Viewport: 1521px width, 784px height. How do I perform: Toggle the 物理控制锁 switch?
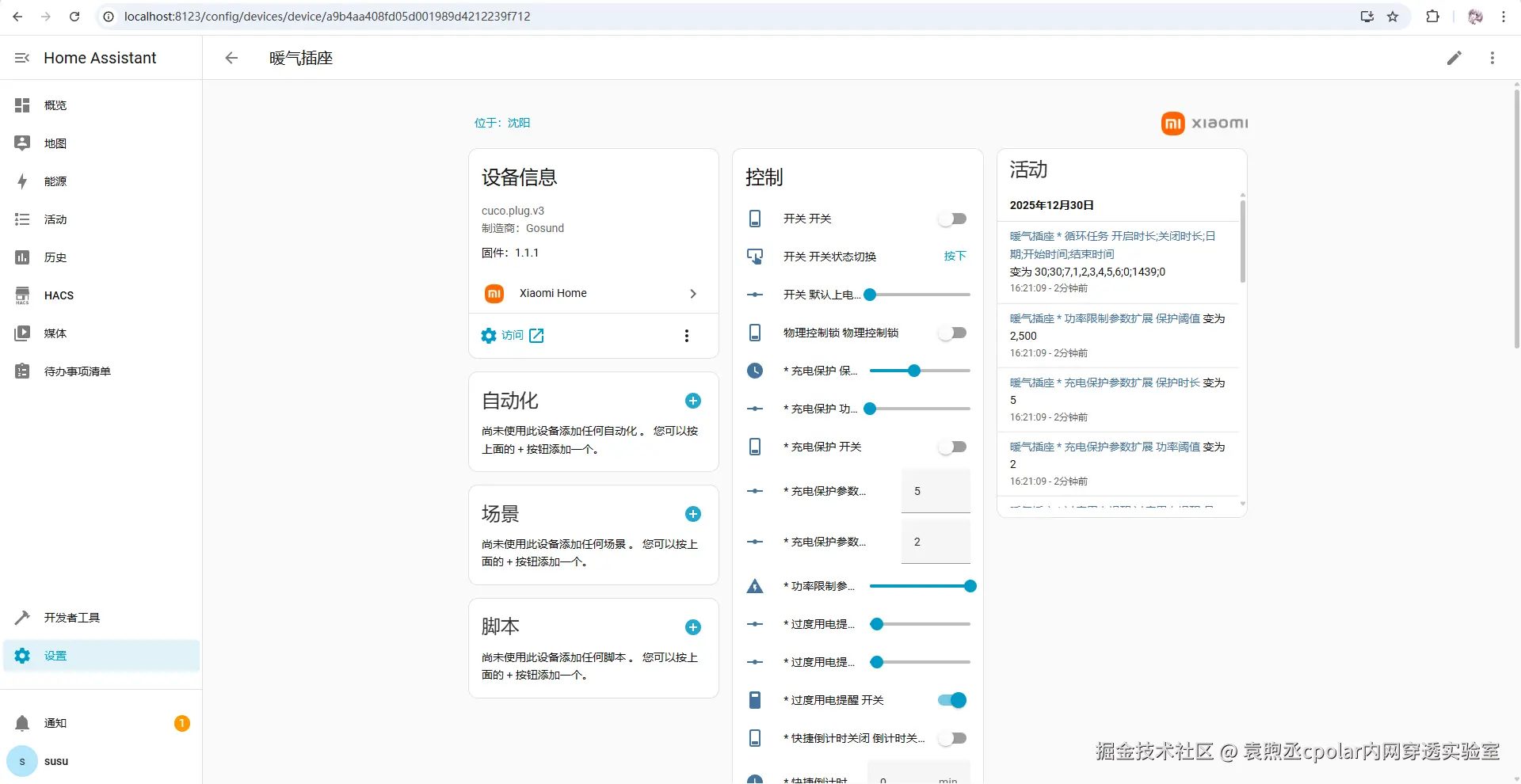pos(952,333)
